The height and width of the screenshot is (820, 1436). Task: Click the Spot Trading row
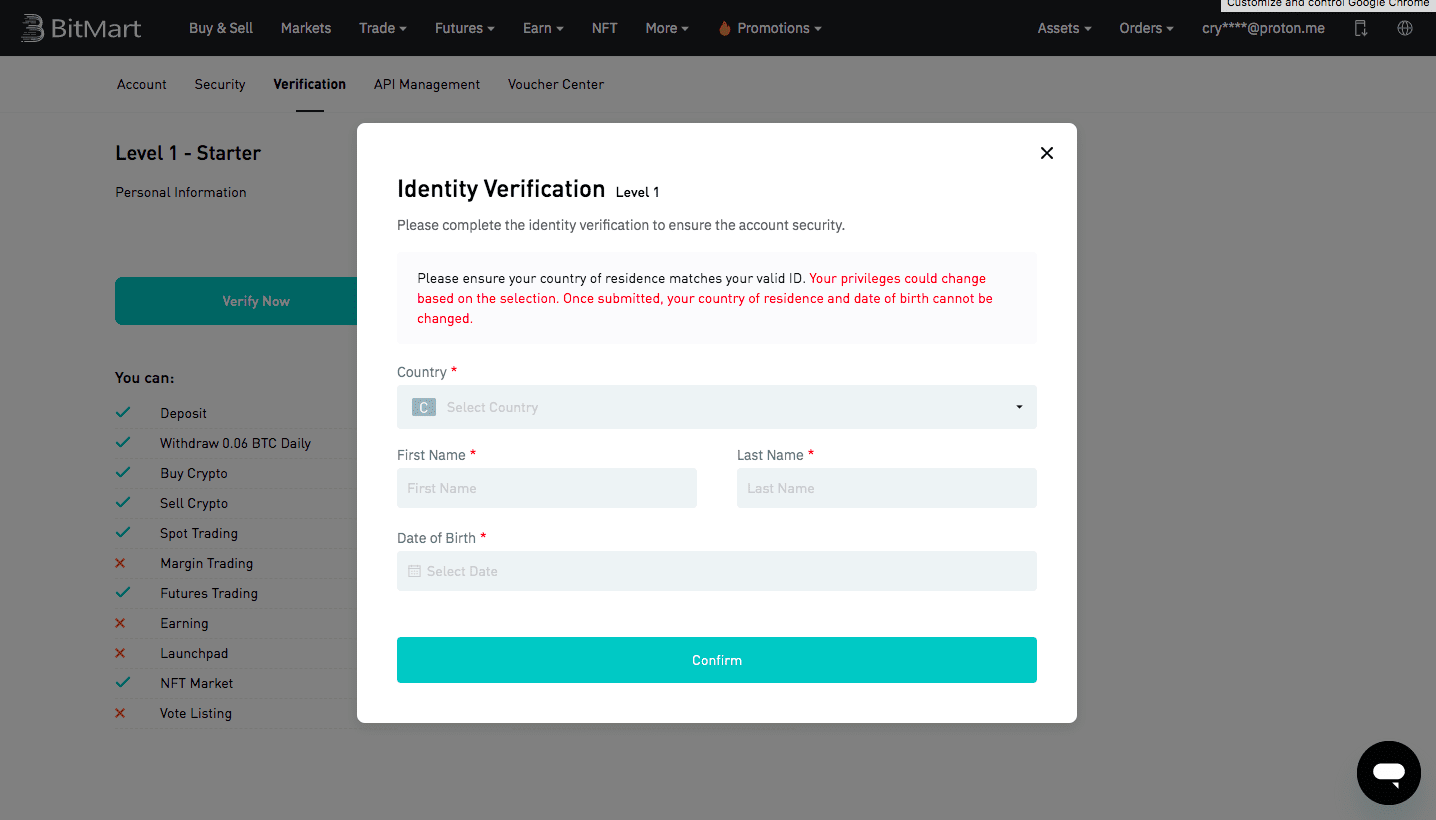(199, 533)
